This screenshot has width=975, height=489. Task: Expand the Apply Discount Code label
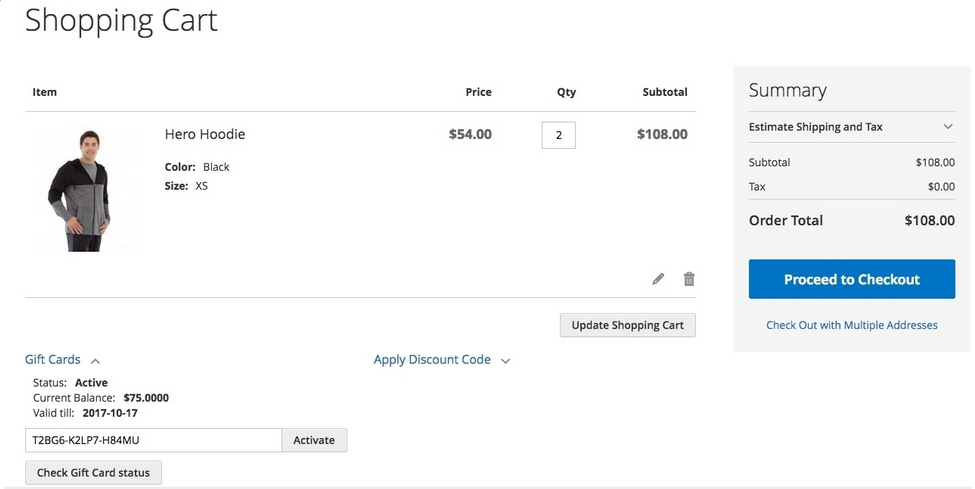tap(432, 360)
